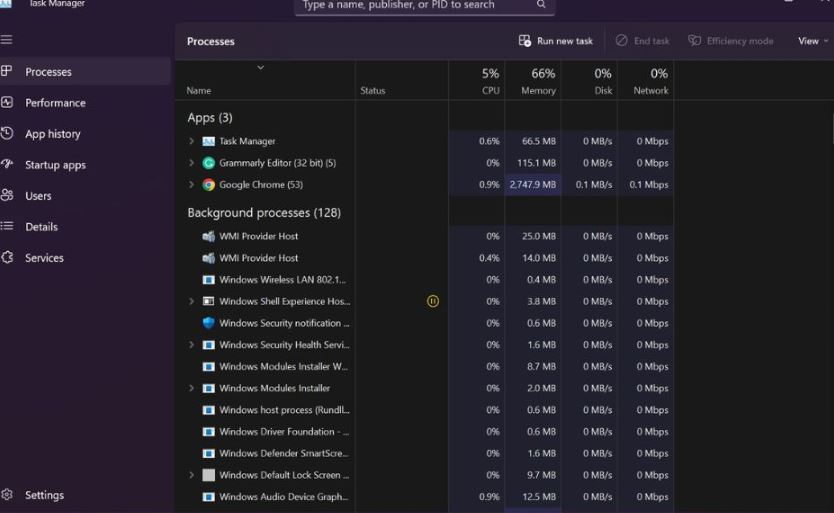Click Windows Wireless LAN process icon
Screen dimensions: 834x513
[x=208, y=280]
